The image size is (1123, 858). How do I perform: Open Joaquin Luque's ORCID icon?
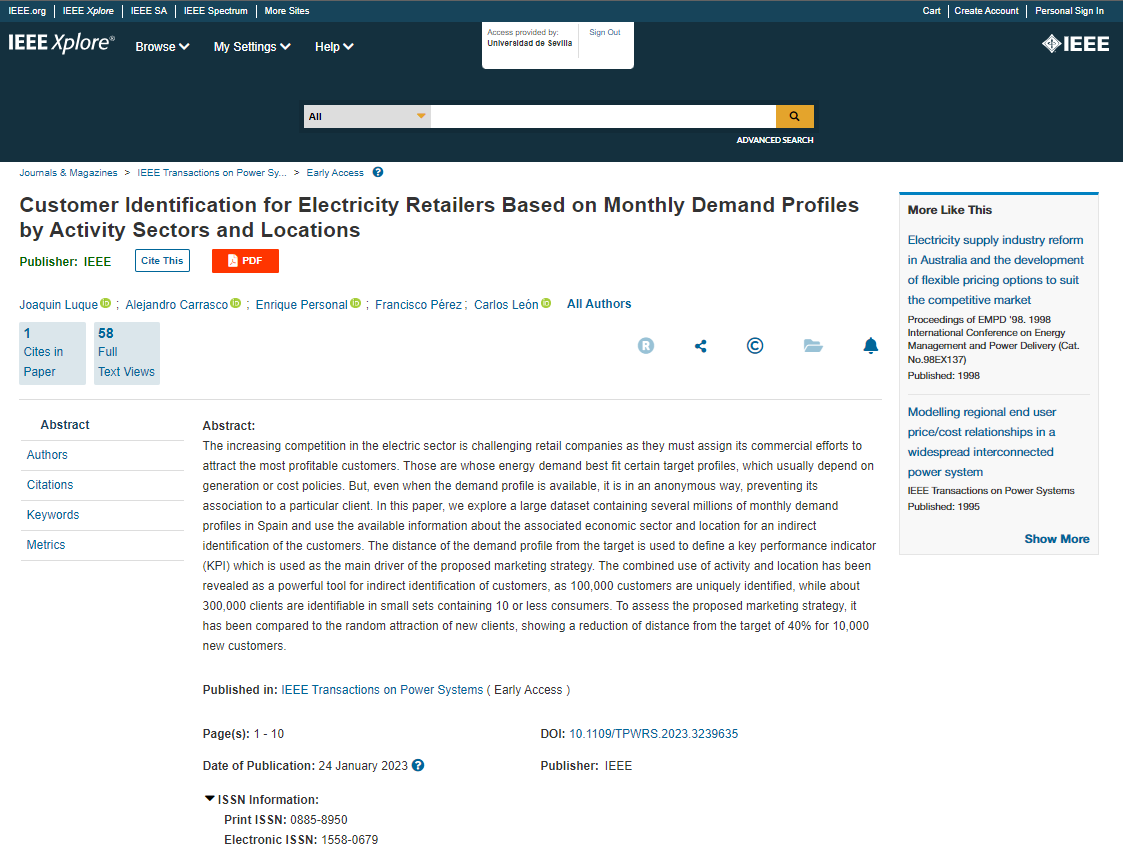click(x=105, y=304)
